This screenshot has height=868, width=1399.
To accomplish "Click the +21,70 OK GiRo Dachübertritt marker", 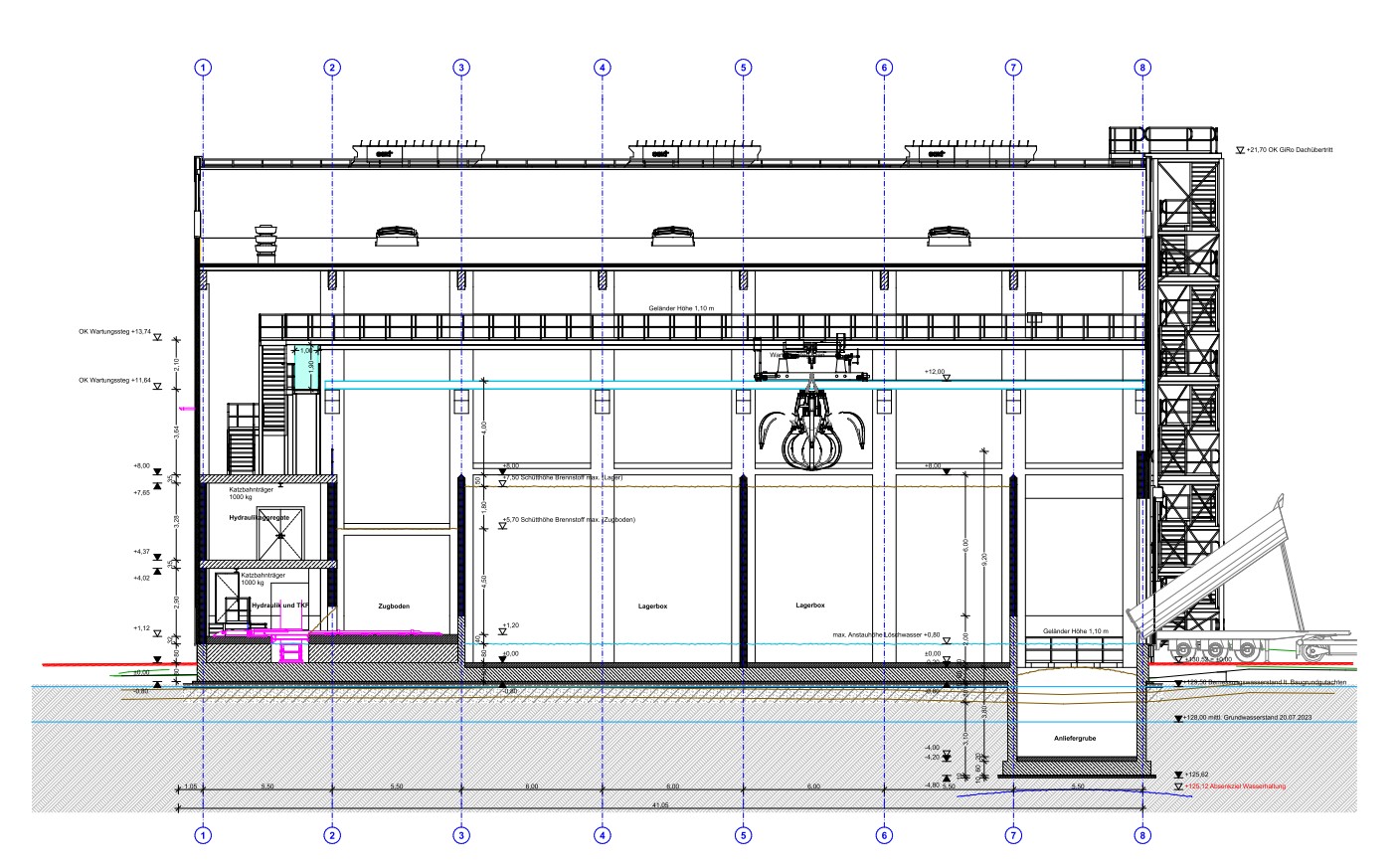I will coord(1288,150).
